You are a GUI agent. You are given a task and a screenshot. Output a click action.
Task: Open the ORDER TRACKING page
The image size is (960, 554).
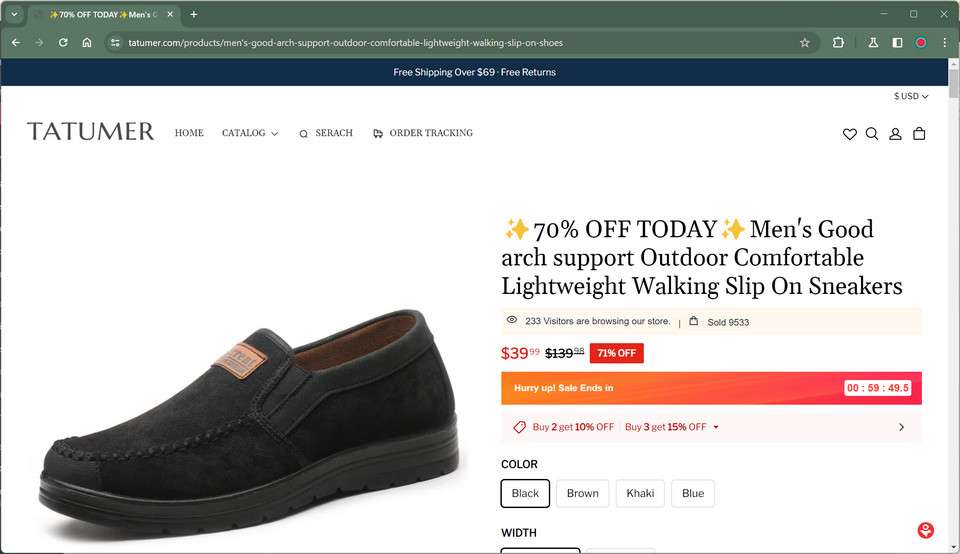423,133
